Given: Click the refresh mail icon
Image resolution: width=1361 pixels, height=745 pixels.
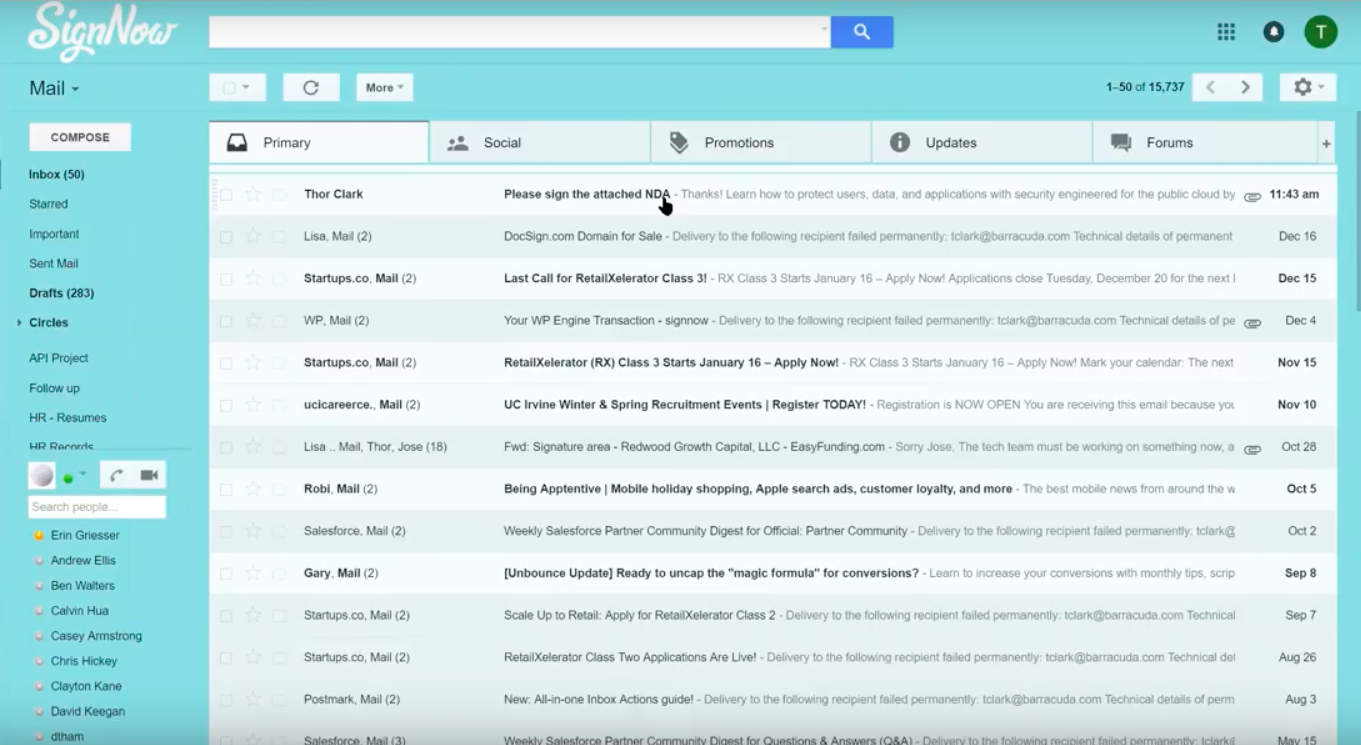Looking at the screenshot, I should point(311,88).
